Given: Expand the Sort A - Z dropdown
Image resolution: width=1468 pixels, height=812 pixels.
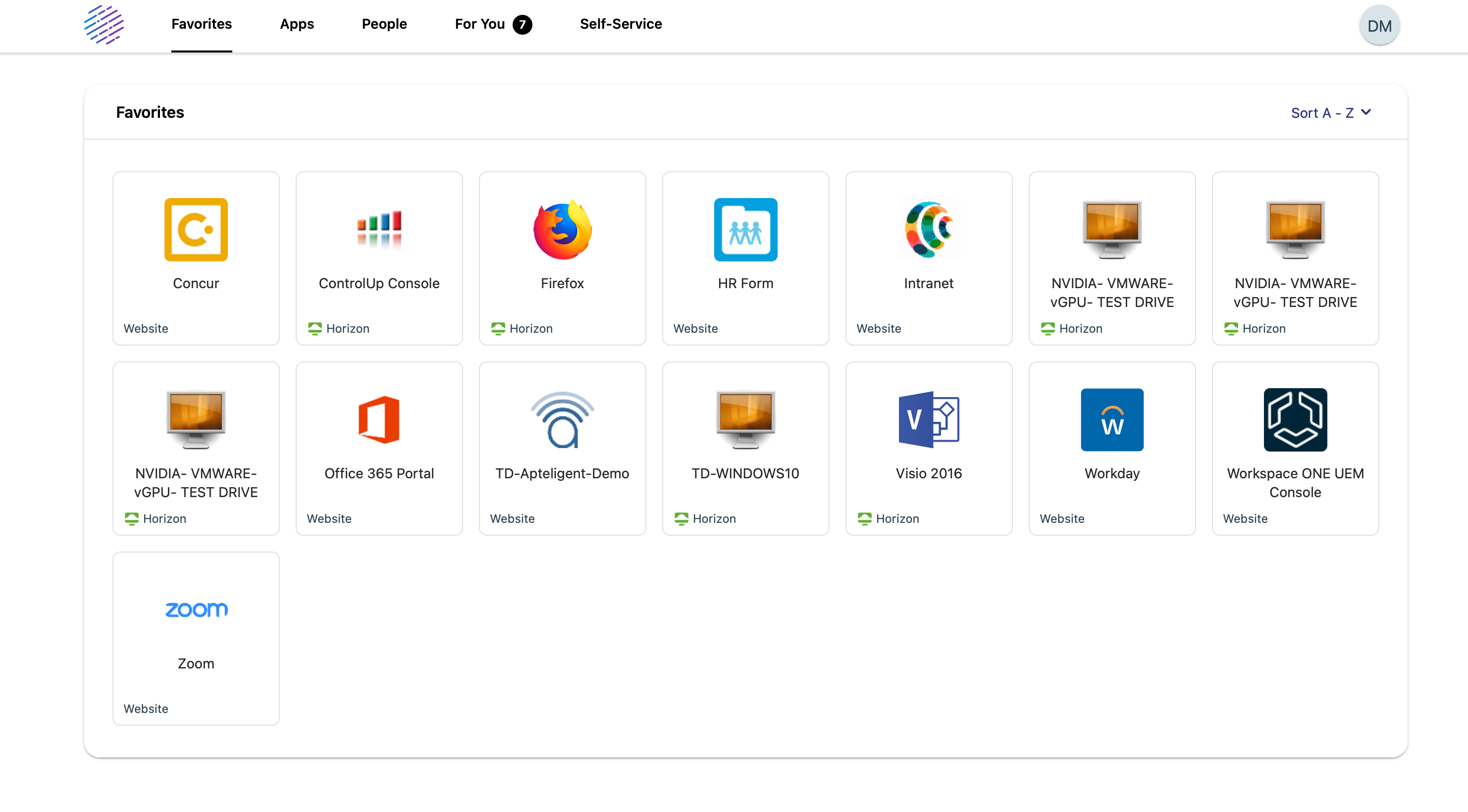Looking at the screenshot, I should click(x=1331, y=112).
